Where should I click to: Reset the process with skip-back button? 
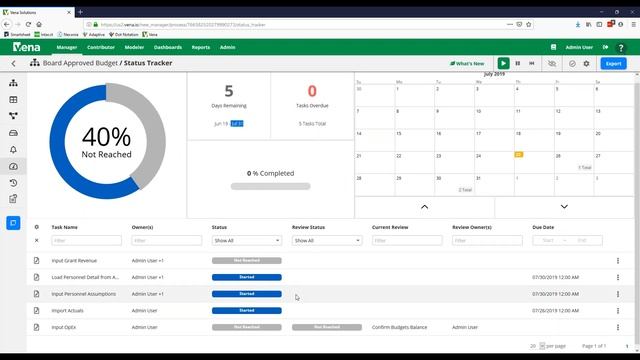coord(531,63)
